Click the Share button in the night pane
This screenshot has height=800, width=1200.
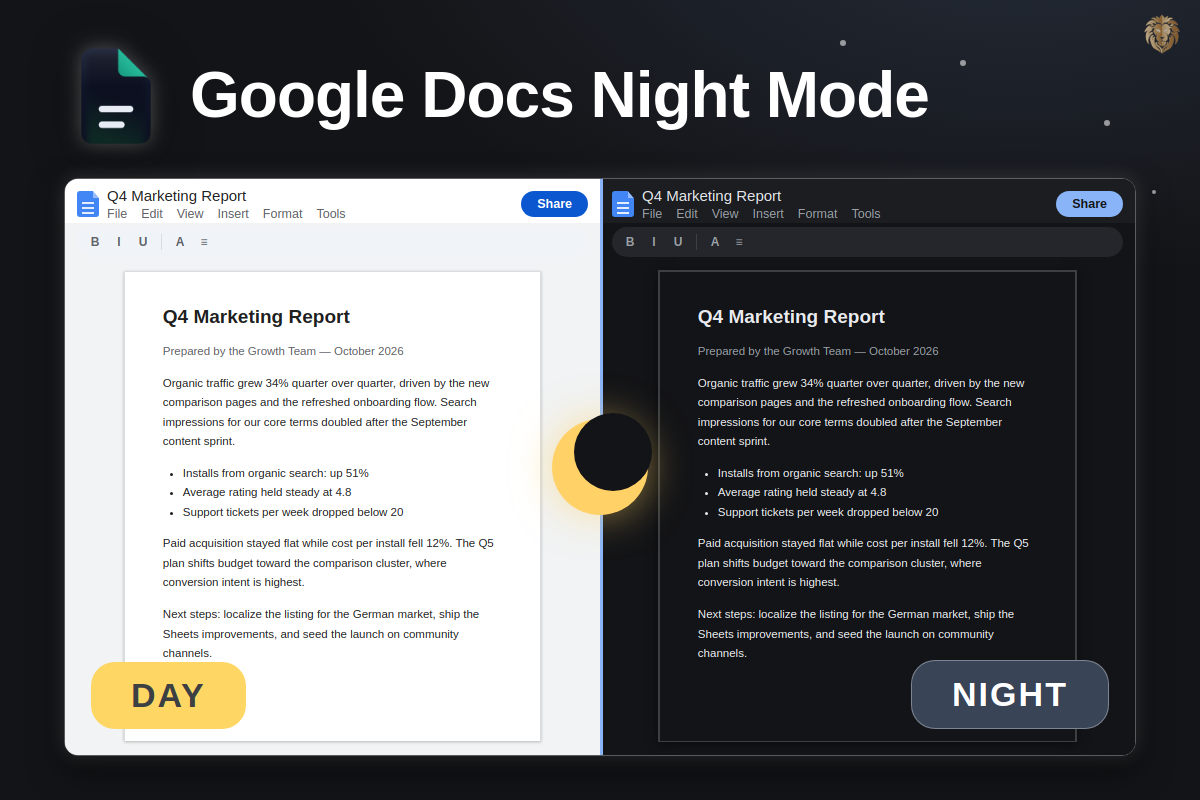(1089, 204)
